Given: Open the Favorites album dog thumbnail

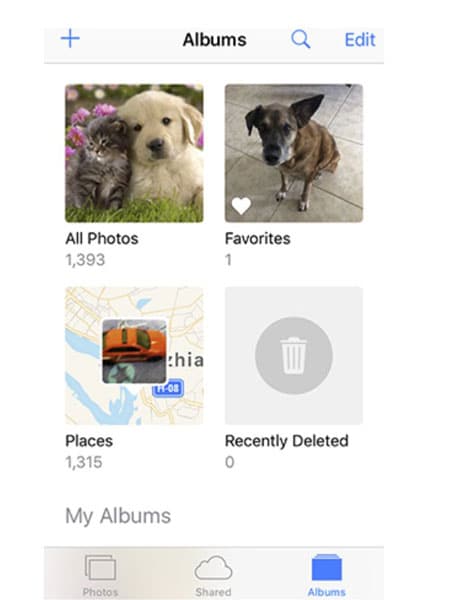Looking at the screenshot, I should pos(294,153).
